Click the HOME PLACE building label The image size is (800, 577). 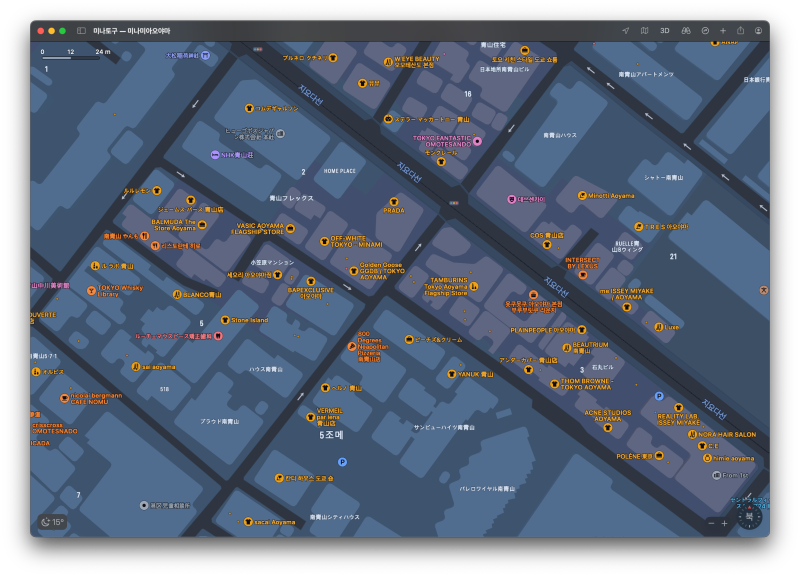[x=339, y=171]
